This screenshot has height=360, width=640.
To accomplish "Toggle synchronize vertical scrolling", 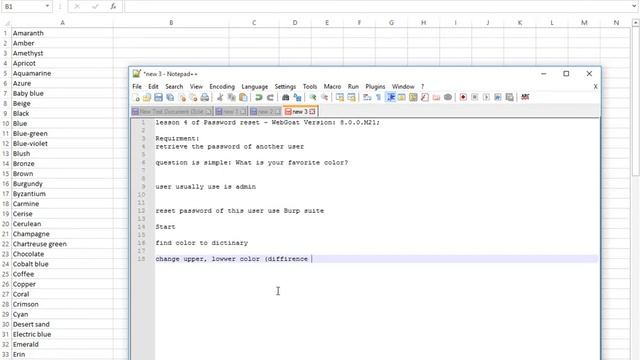I will [340, 97].
